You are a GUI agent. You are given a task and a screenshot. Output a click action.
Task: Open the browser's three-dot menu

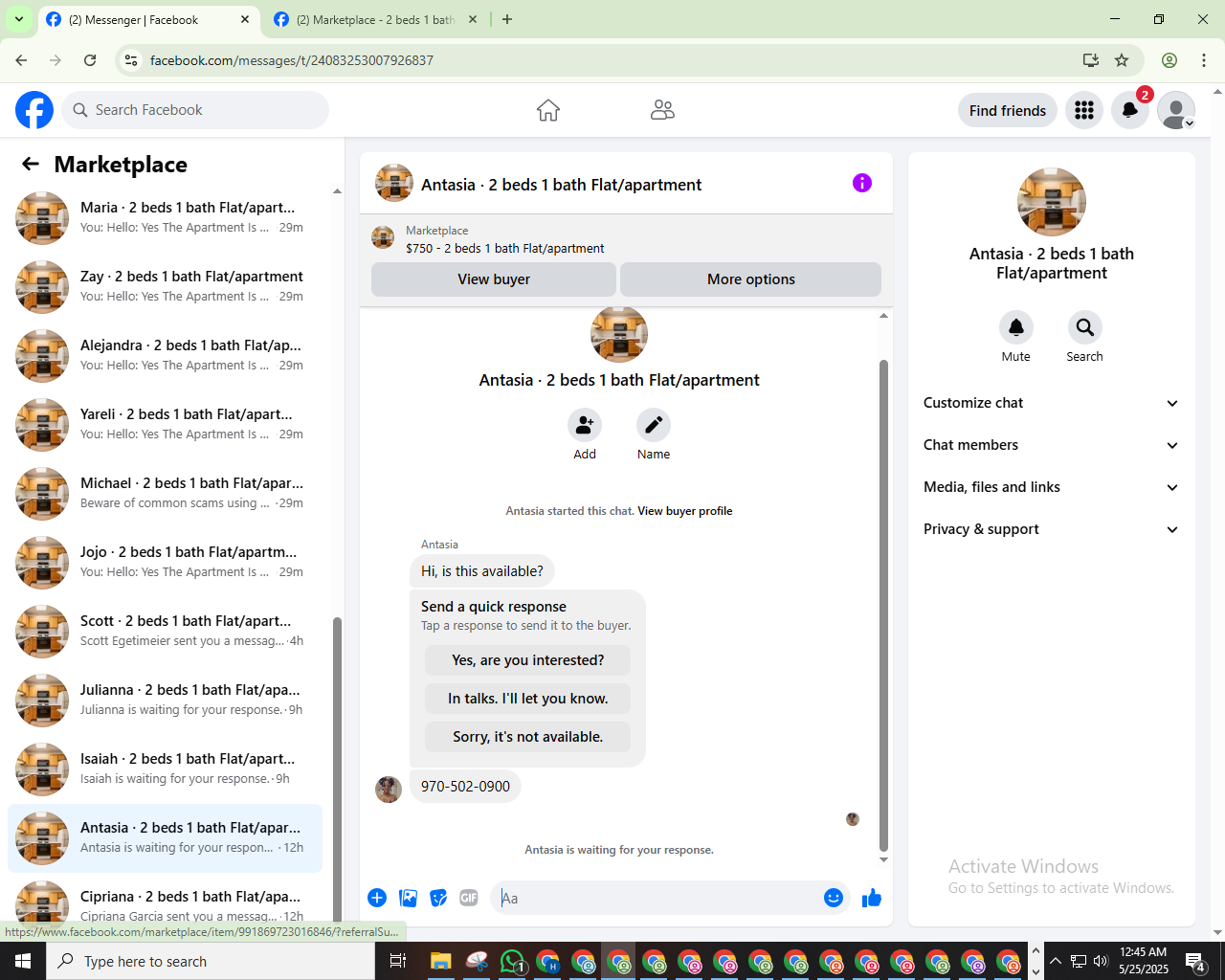[1204, 60]
